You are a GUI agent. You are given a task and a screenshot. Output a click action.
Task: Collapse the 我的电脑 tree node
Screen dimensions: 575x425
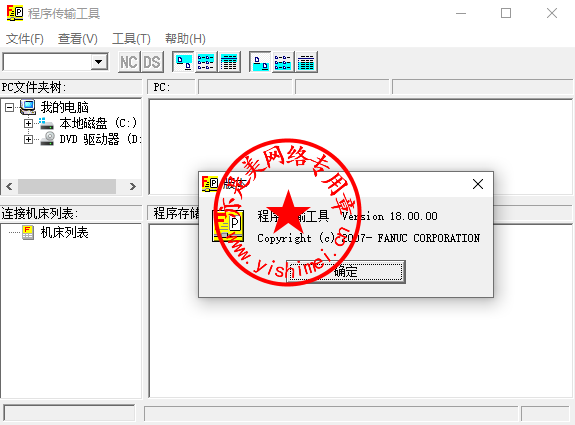pos(10,107)
